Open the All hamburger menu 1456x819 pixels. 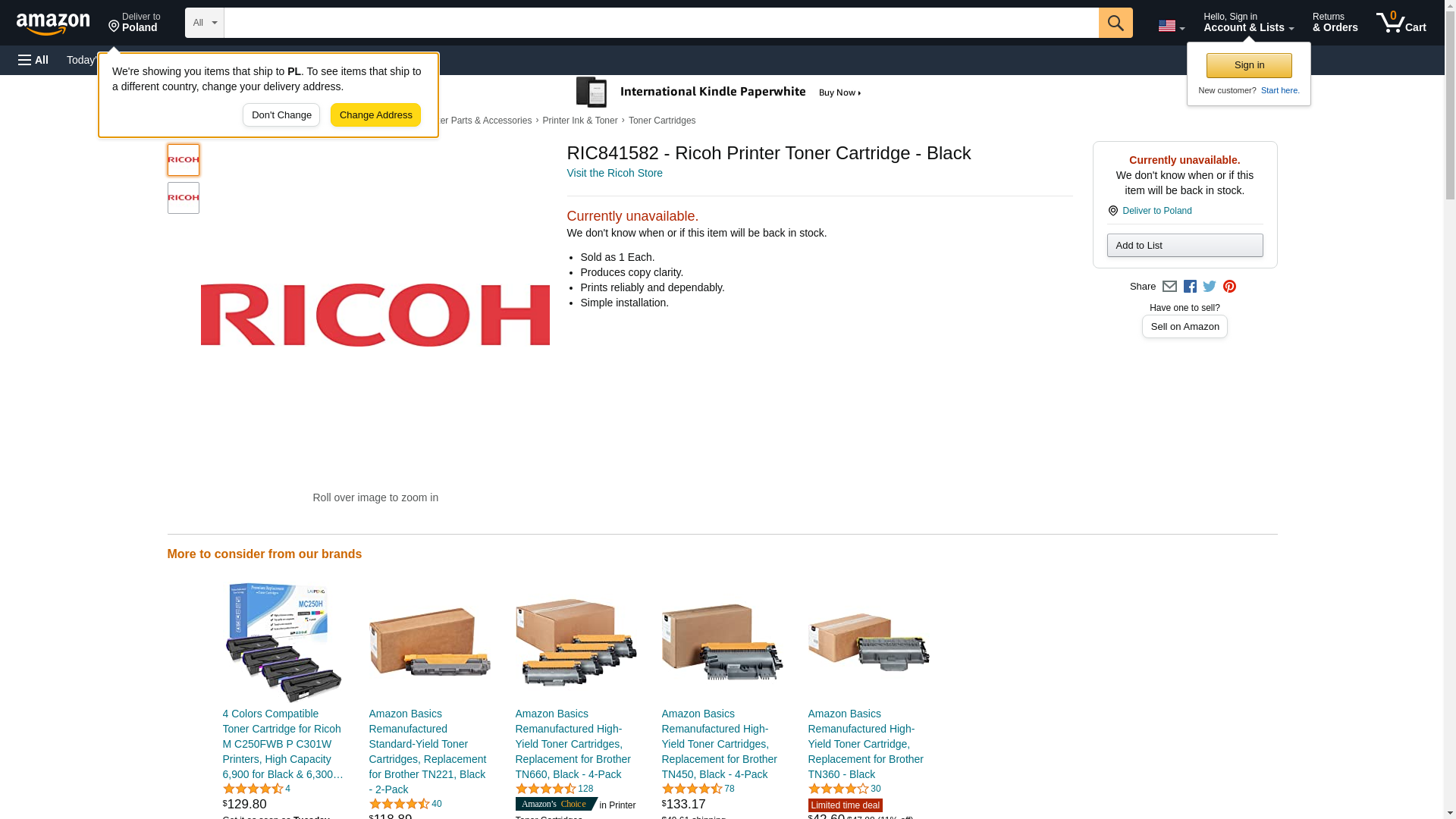[x=33, y=60]
